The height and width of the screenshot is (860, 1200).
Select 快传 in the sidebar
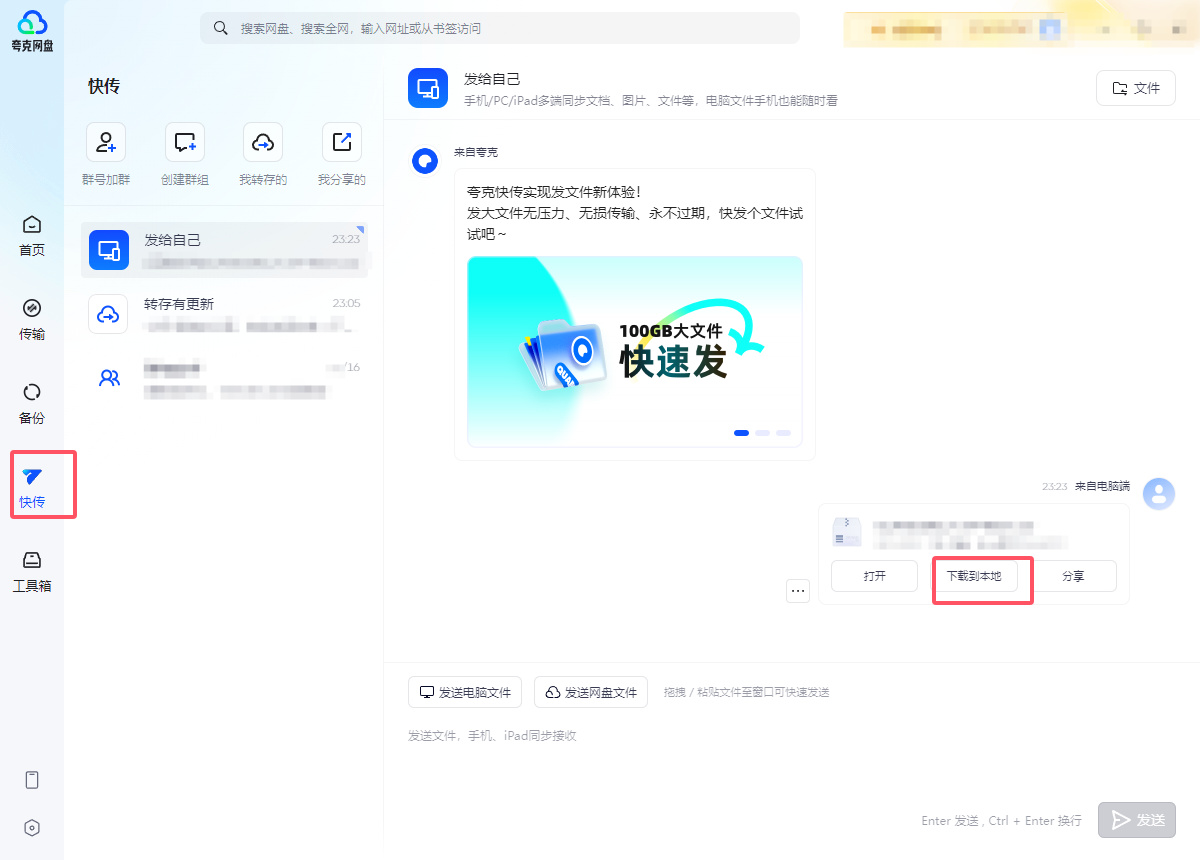click(x=32, y=488)
